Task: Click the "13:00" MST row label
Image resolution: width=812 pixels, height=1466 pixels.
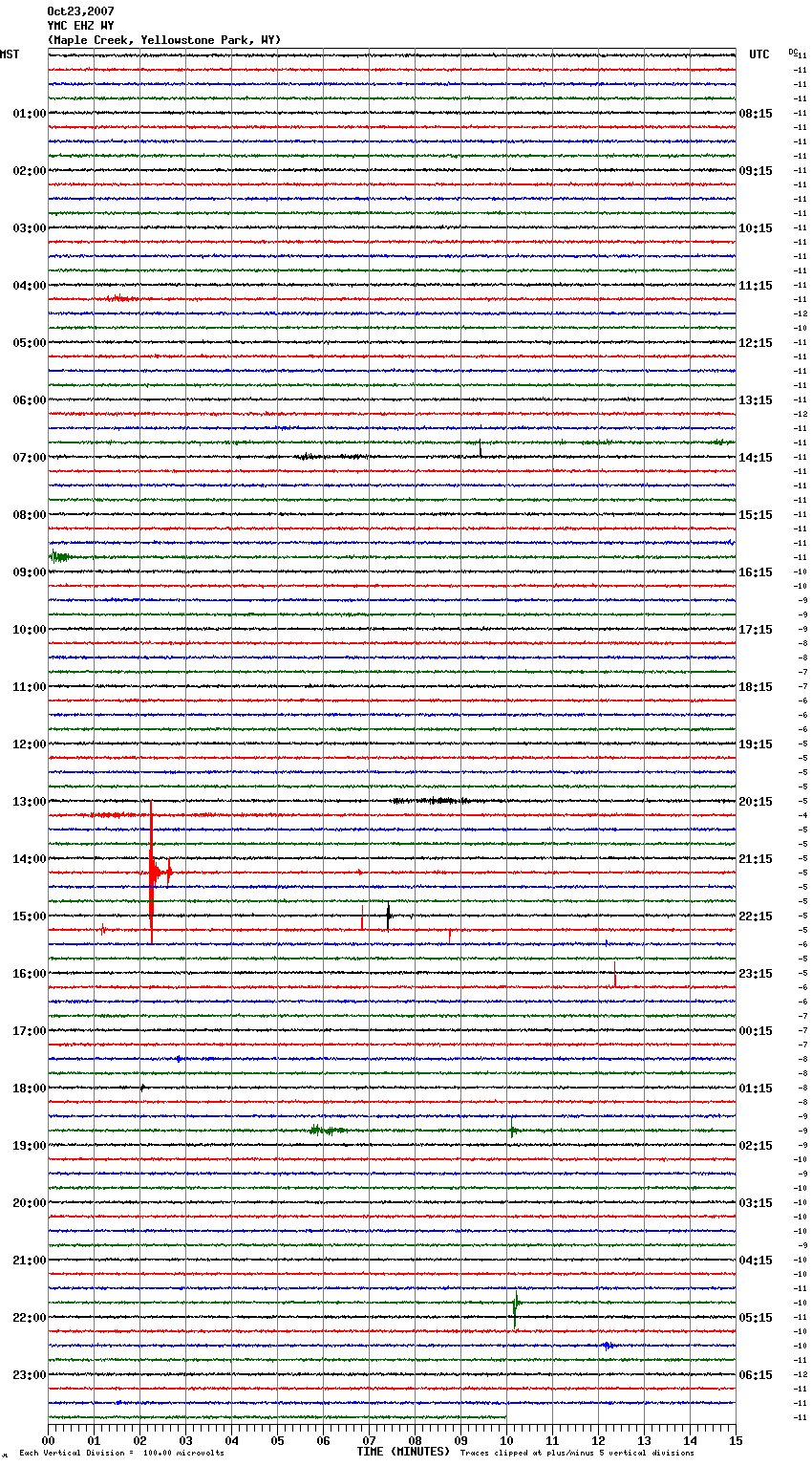Action: 30,802
